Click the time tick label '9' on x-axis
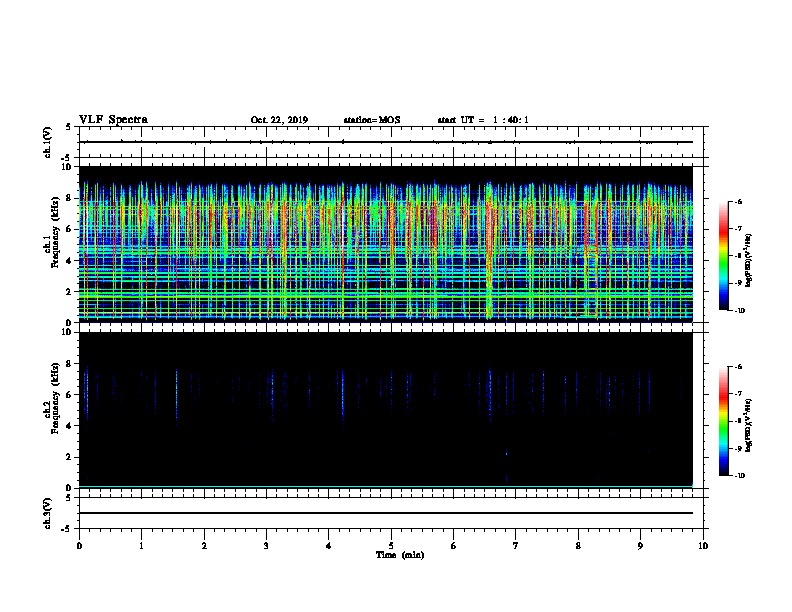 640,546
